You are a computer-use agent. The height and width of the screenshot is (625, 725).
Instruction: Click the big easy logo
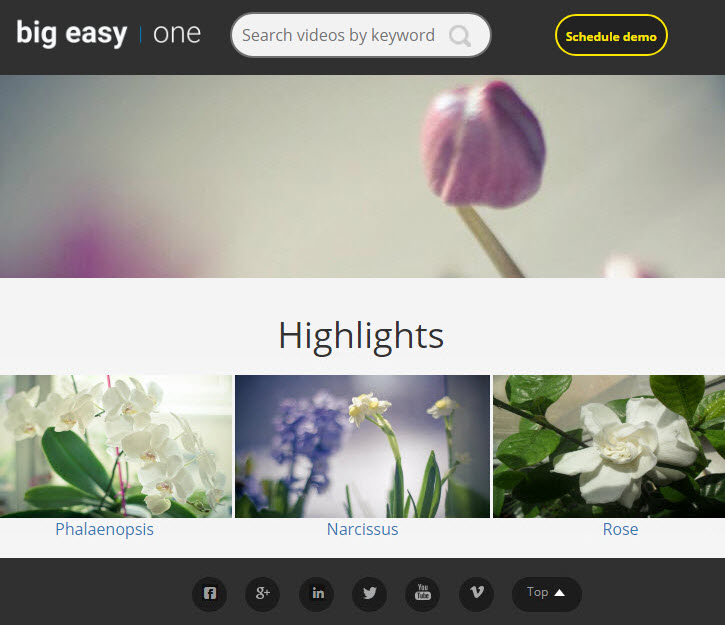(x=72, y=34)
